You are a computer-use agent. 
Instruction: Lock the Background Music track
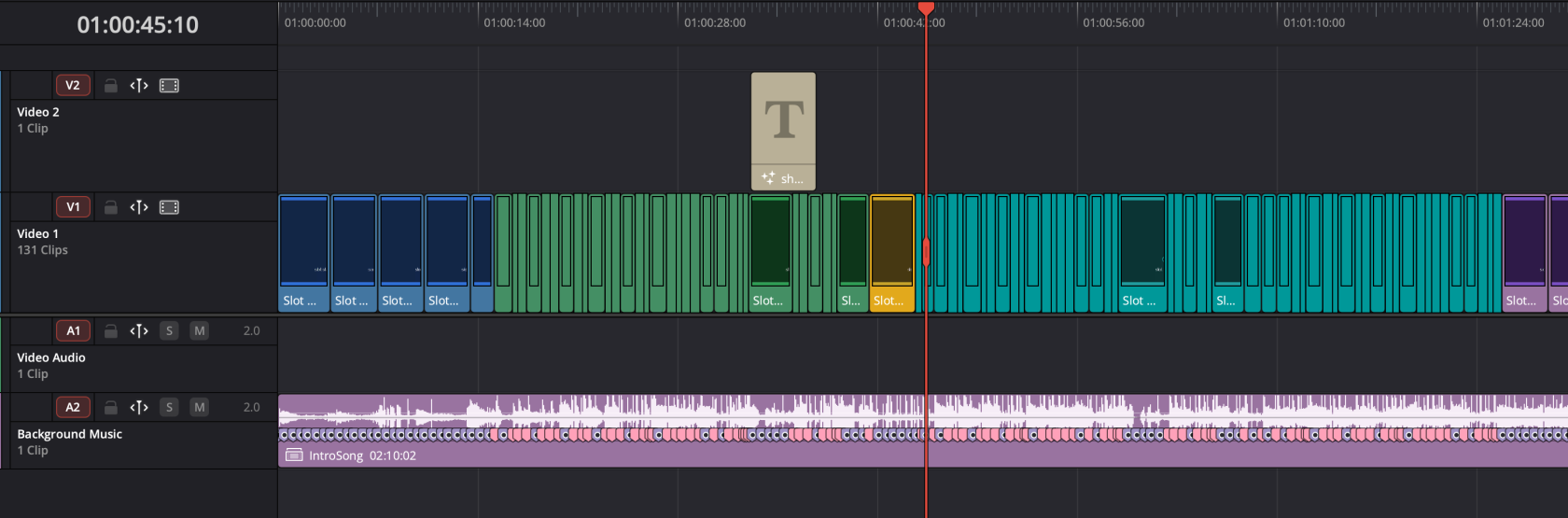(110, 407)
